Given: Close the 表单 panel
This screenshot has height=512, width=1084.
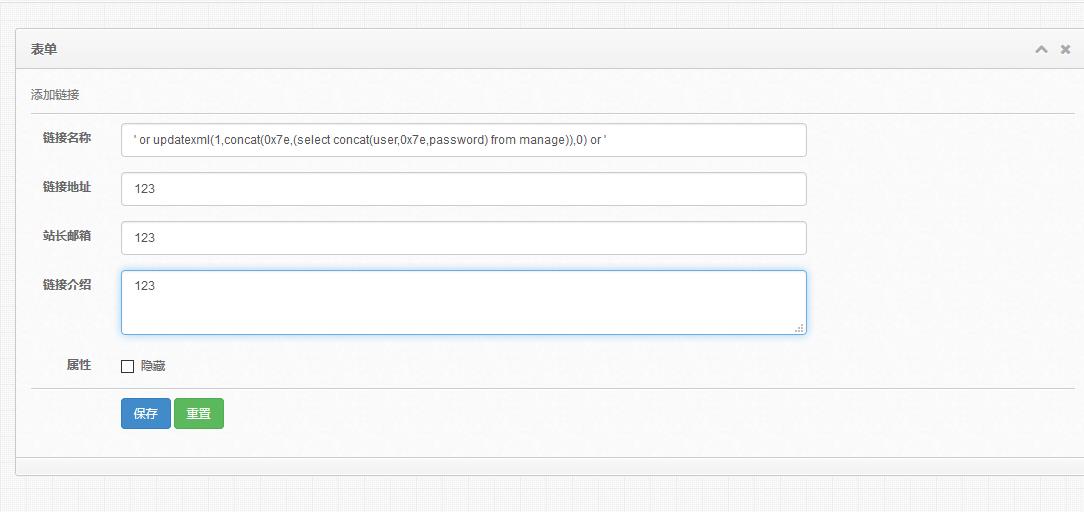Looking at the screenshot, I should (x=1065, y=50).
